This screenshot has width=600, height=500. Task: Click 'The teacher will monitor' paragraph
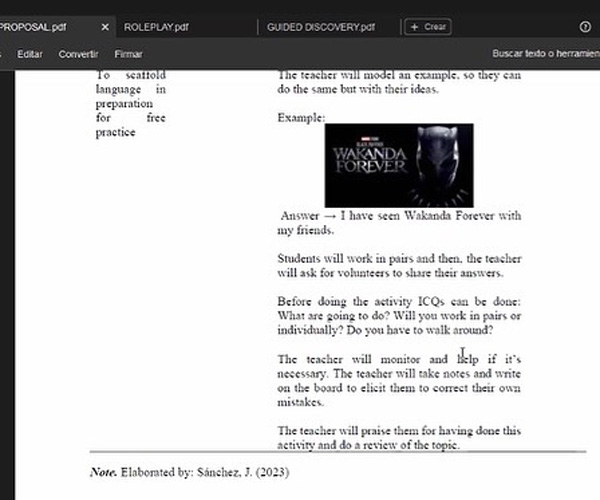[x=399, y=381]
